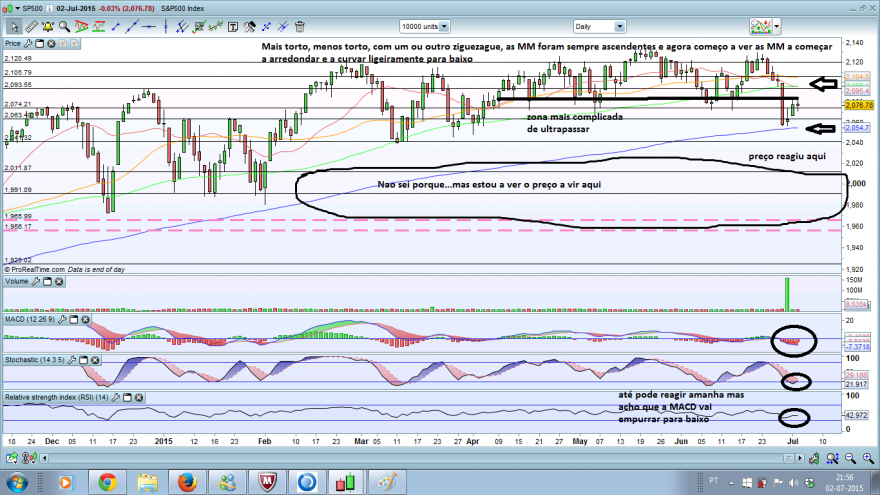Zoom out the chart
This screenshot has height=495, width=880.
tap(850, 459)
